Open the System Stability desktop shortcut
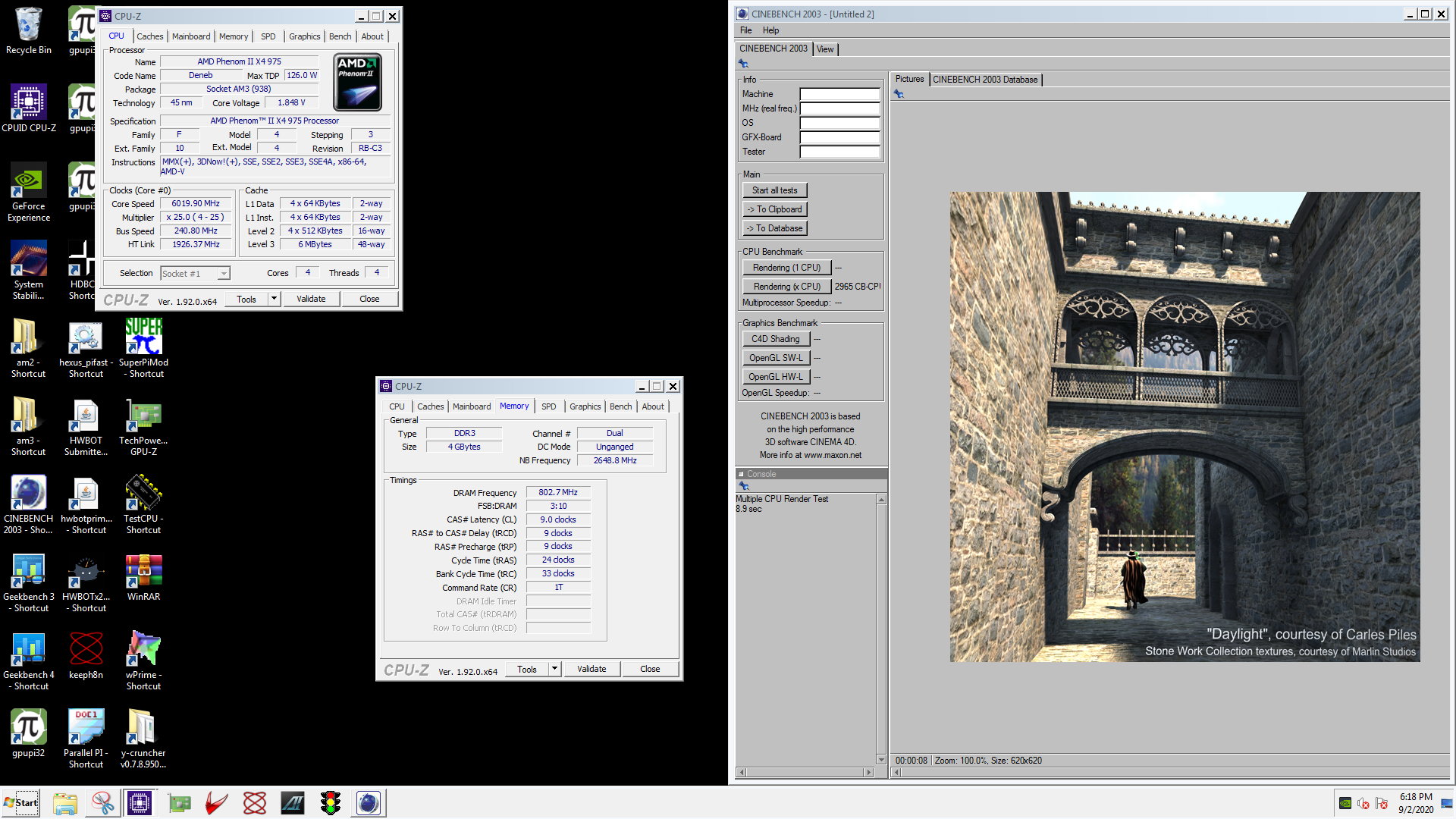This screenshot has height=819, width=1456. 28,270
